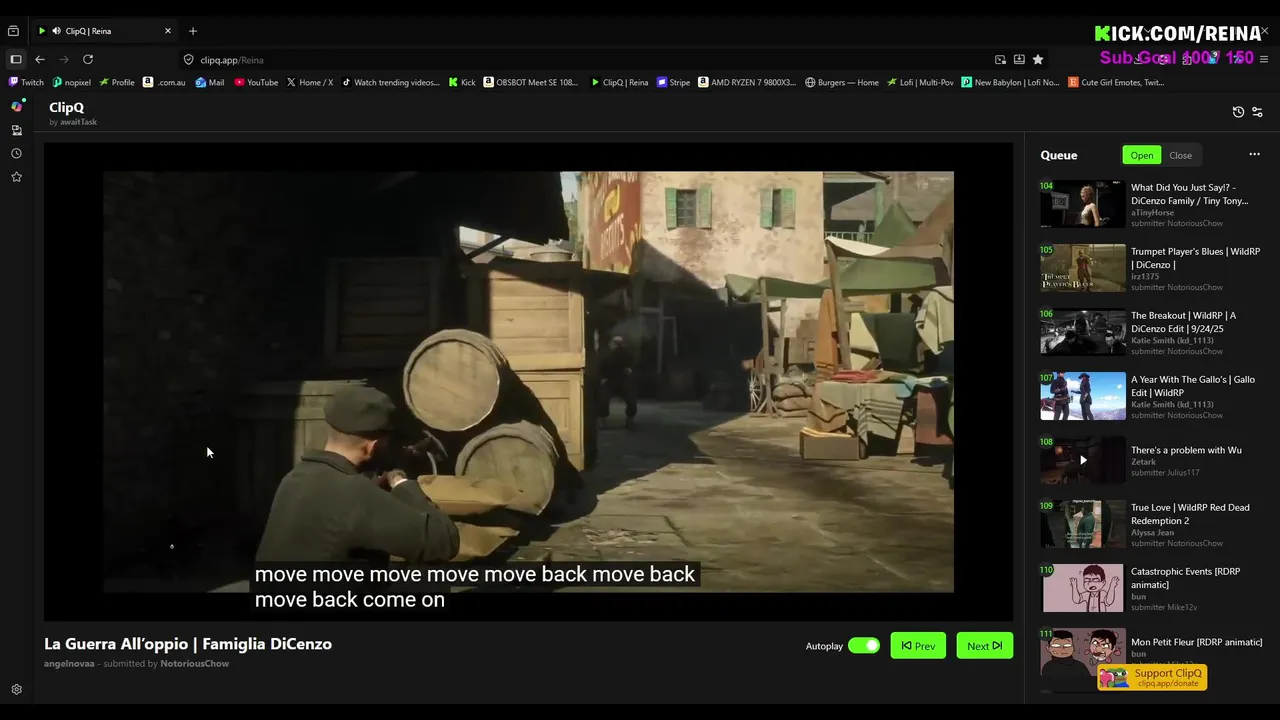Click the install app icon in the address bar

1019,60
